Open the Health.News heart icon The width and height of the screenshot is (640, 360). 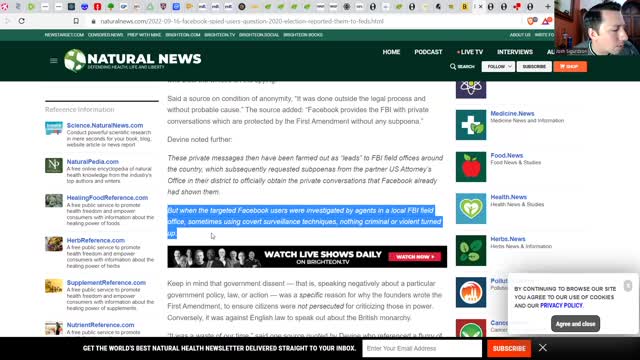tap(471, 209)
